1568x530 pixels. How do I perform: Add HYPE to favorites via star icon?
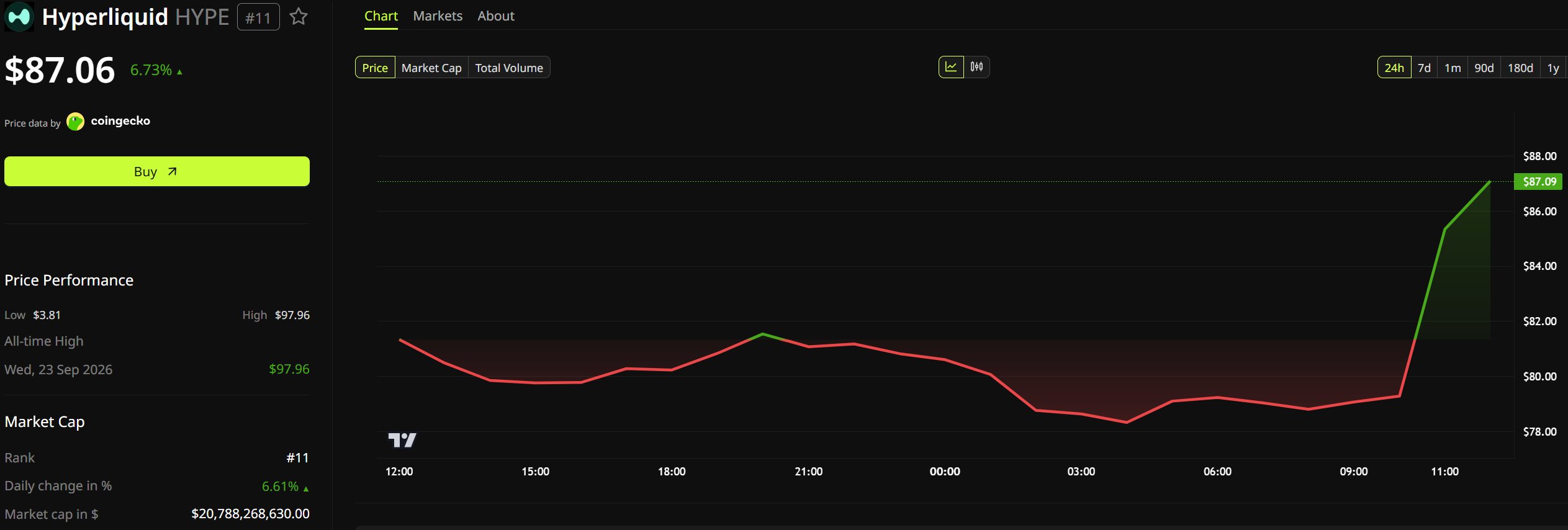tap(299, 17)
